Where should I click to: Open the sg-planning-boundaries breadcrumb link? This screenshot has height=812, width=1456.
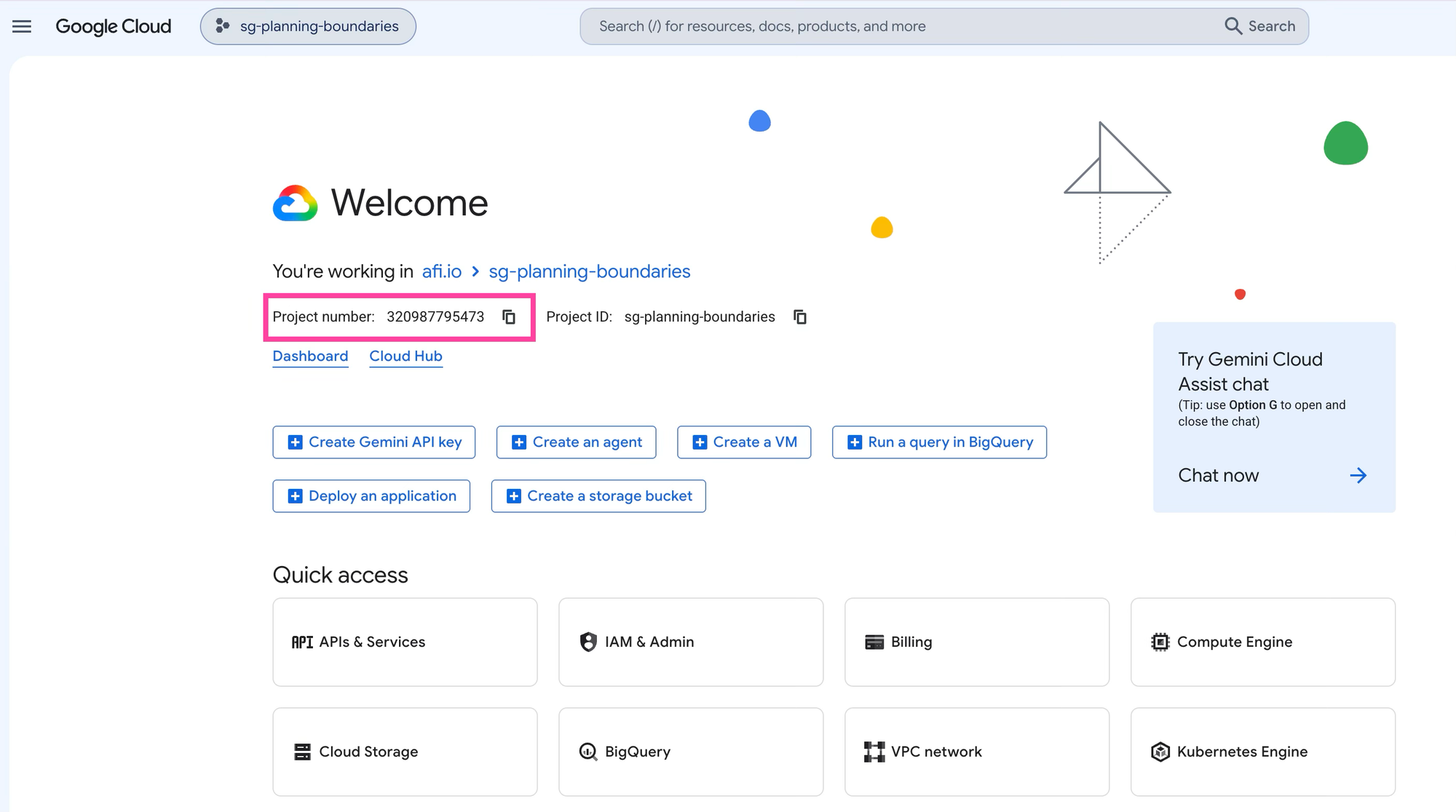(x=590, y=271)
